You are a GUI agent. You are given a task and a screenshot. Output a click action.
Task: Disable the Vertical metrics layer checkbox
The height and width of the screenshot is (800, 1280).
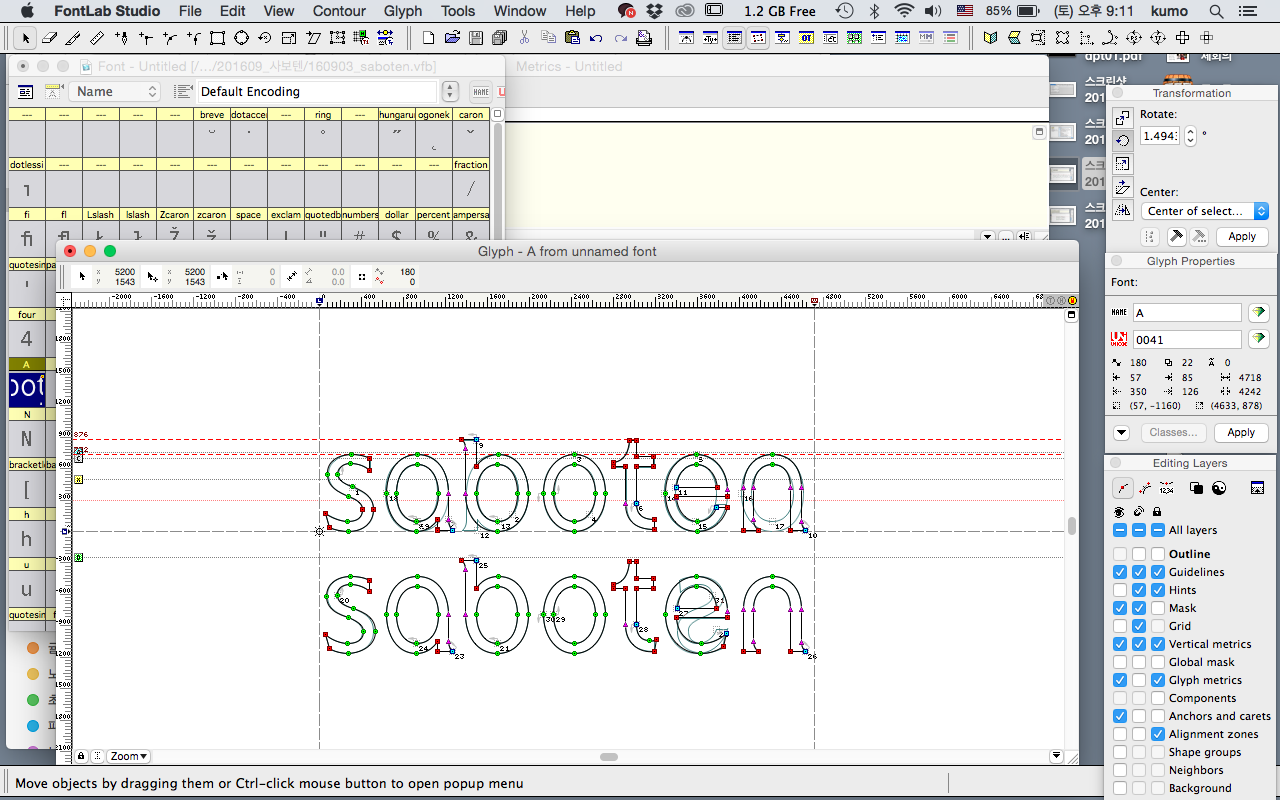click(x=1120, y=643)
